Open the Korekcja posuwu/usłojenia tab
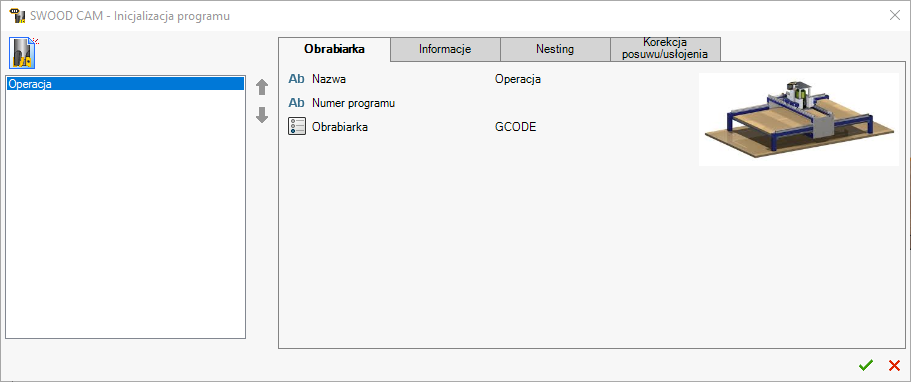The width and height of the screenshot is (911, 382). pos(665,49)
